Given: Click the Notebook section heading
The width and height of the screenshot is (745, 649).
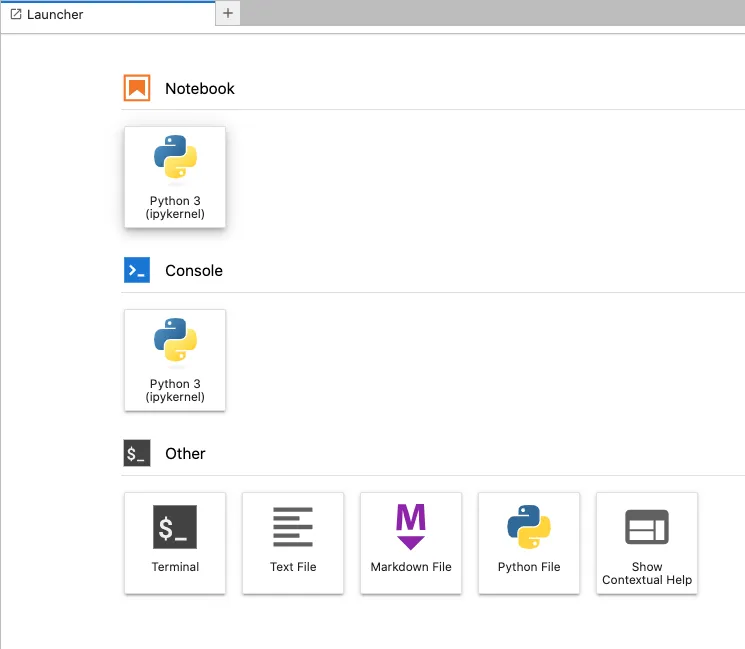Looking at the screenshot, I should tap(200, 88).
